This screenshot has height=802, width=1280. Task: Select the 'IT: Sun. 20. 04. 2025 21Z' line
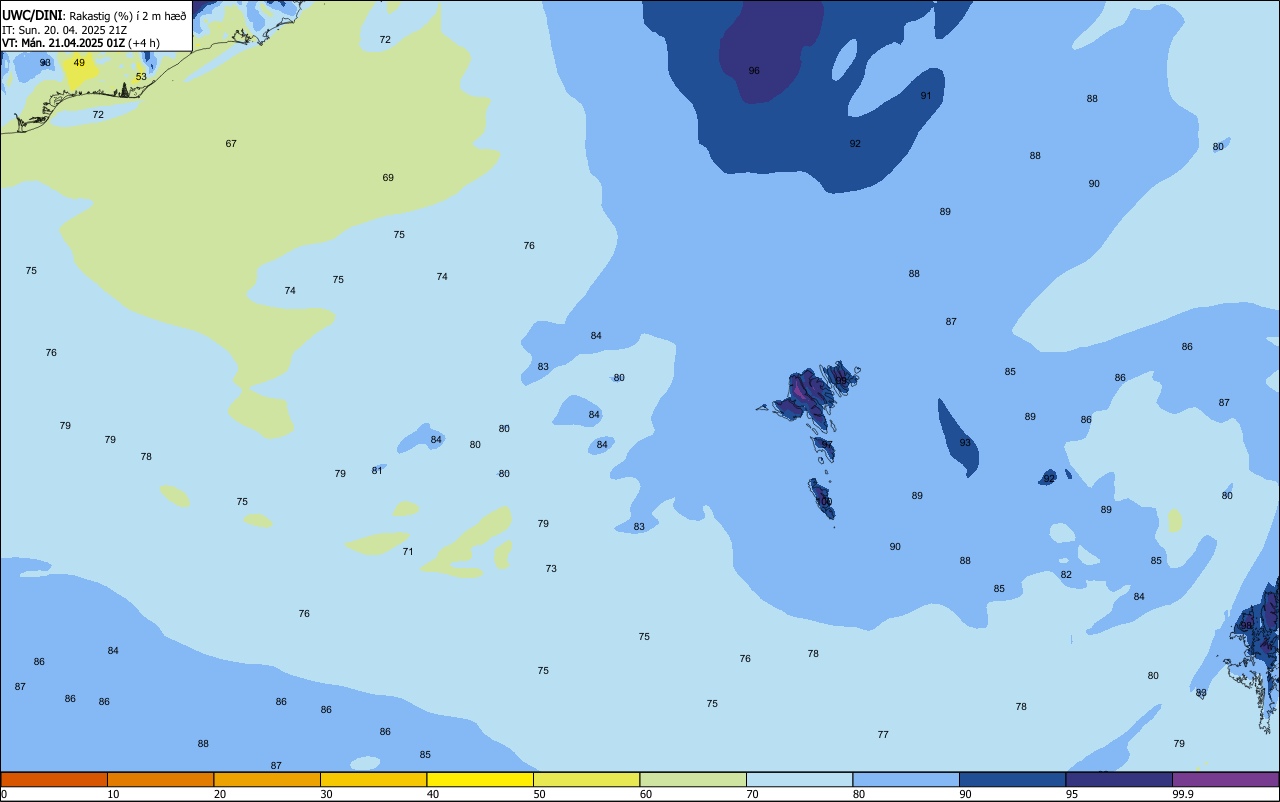[x=62, y=30]
